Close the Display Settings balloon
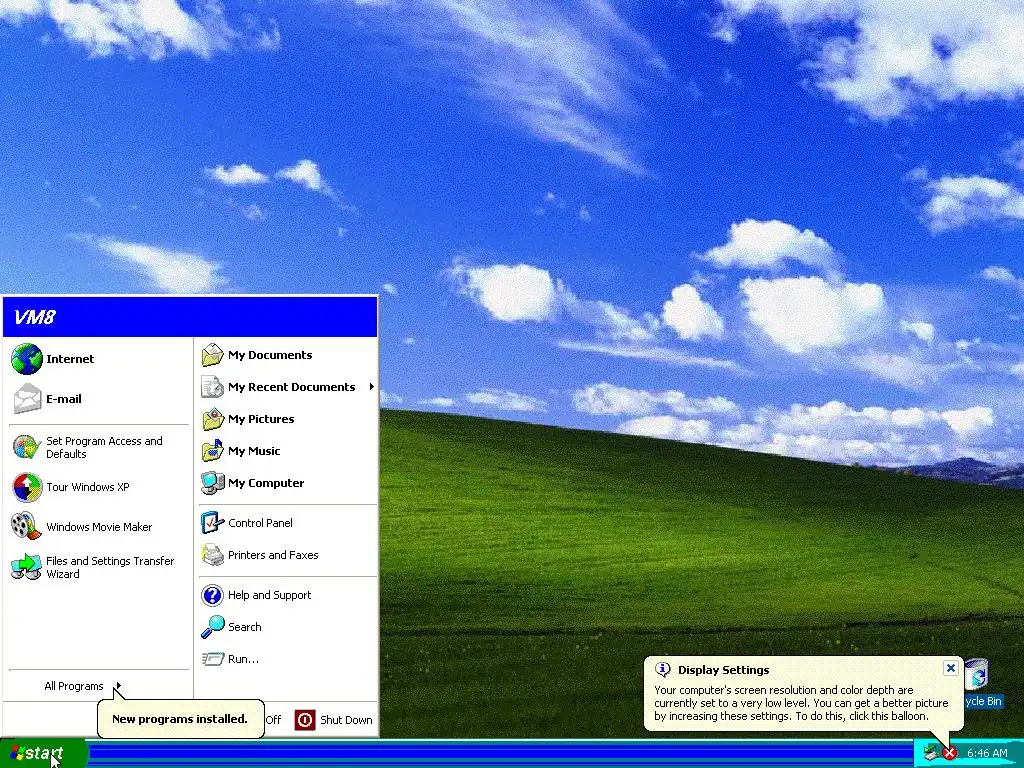 click(950, 668)
